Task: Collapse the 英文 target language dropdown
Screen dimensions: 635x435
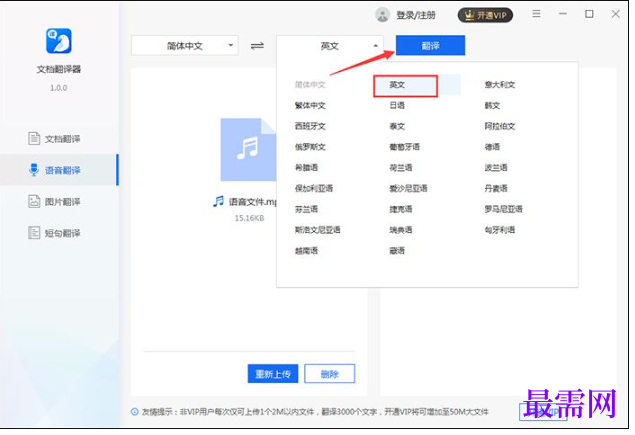Action: (x=330, y=46)
